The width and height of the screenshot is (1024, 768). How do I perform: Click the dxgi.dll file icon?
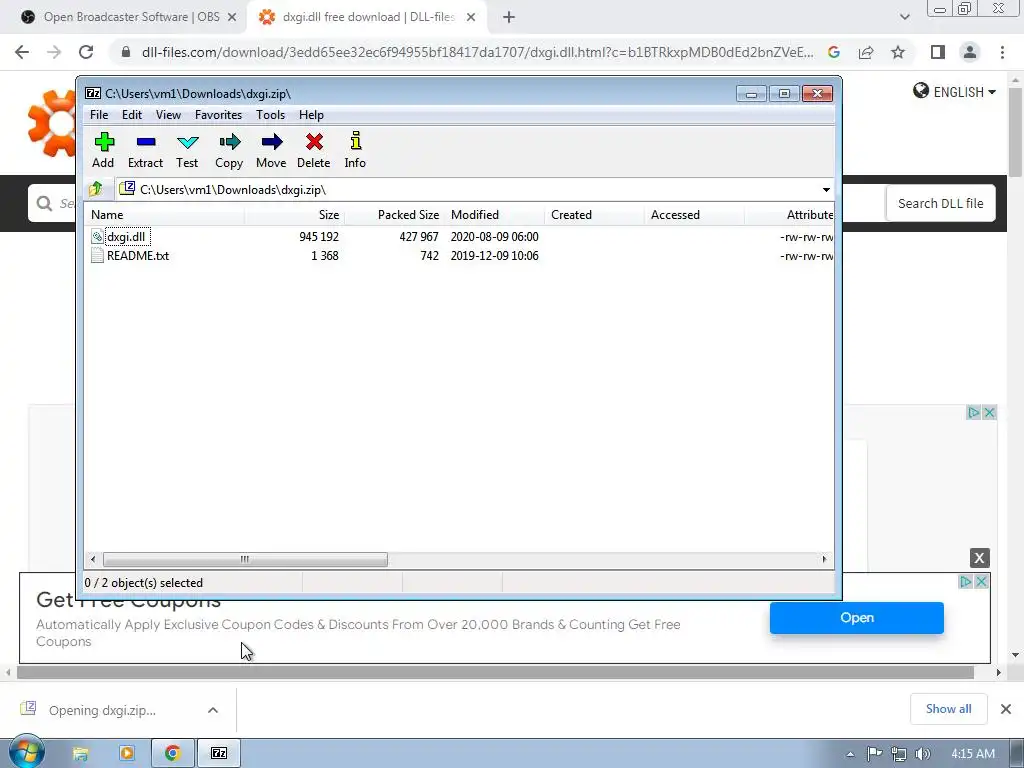pyautogui.click(x=97, y=236)
